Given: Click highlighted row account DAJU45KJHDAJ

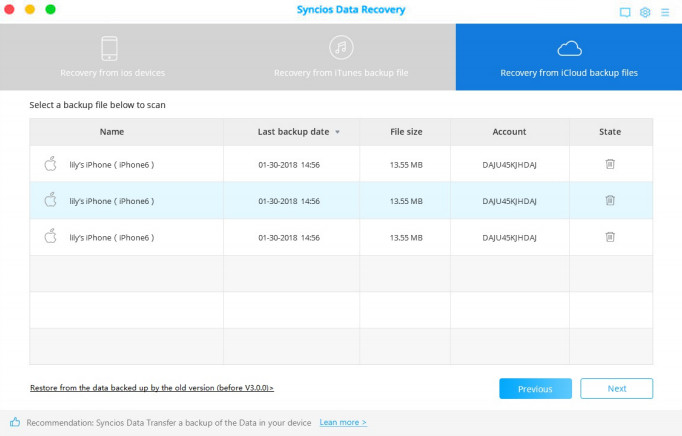Looking at the screenshot, I should click(x=509, y=201).
